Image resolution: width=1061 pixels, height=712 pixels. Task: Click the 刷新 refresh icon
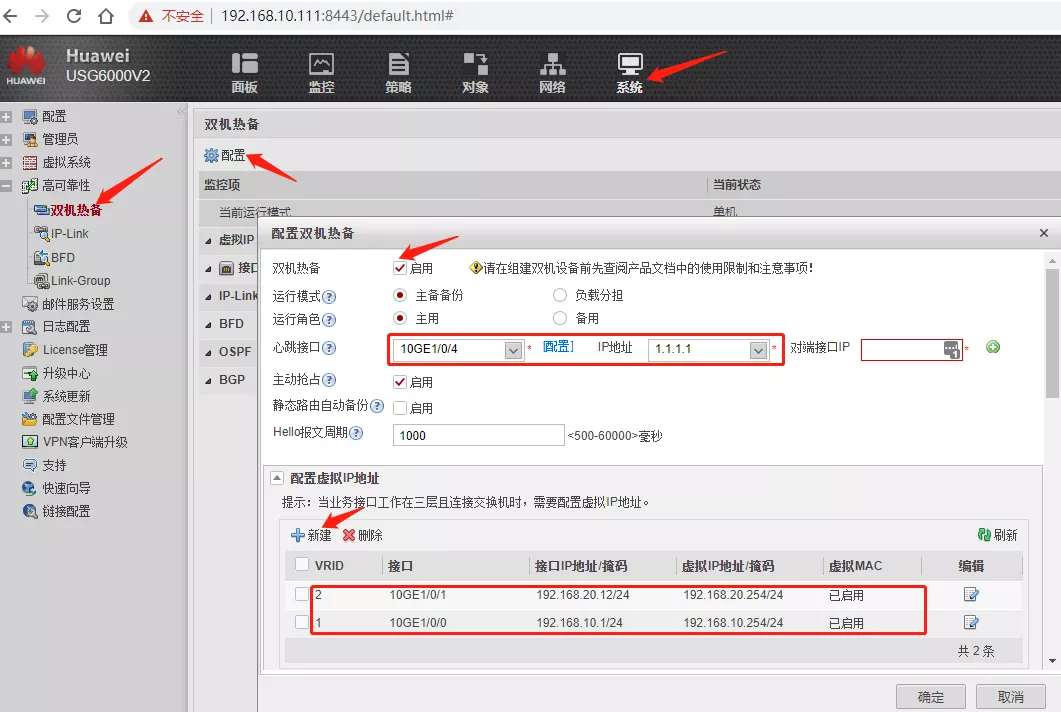984,535
